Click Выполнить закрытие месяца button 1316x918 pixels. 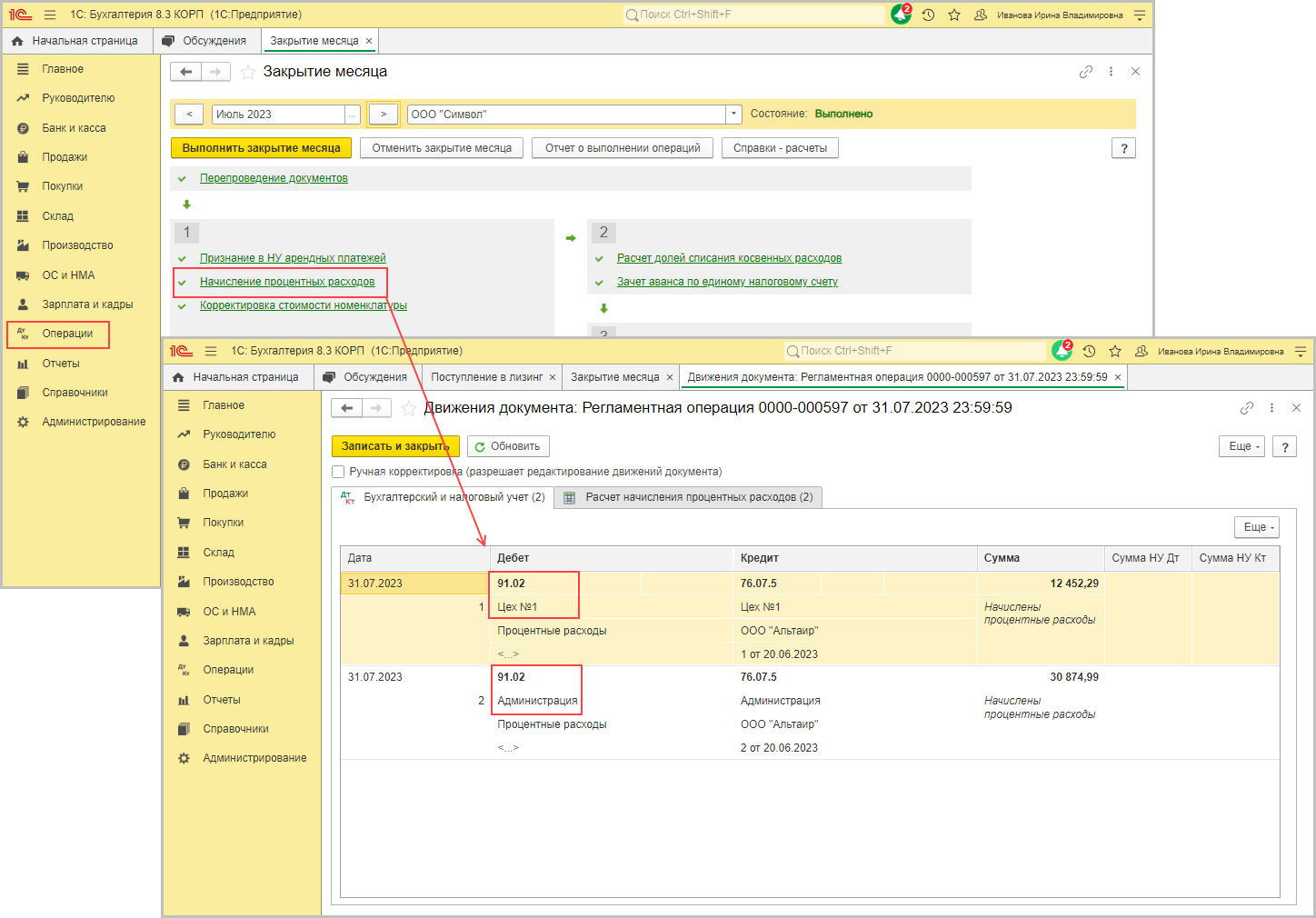(x=261, y=148)
